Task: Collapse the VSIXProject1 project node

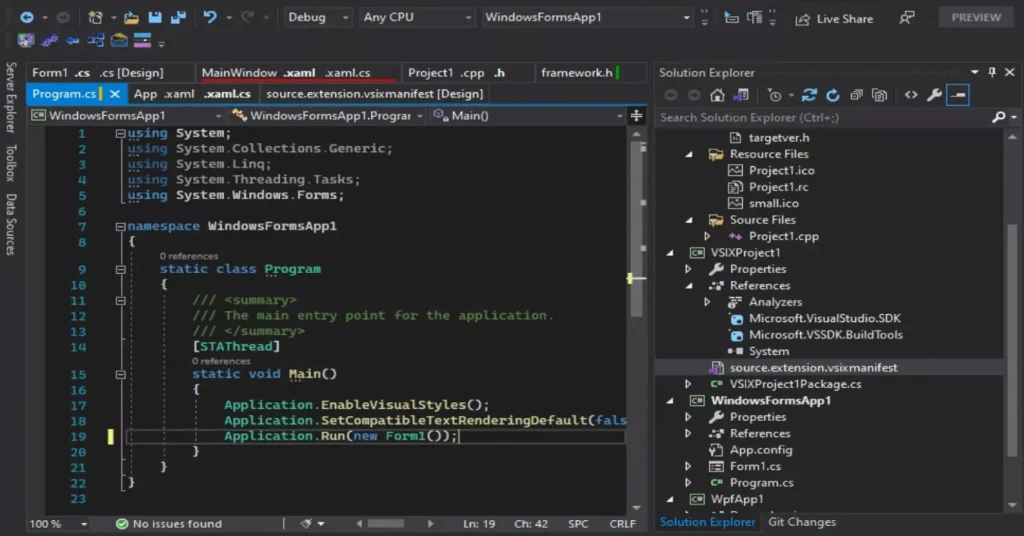Action: pyautogui.click(x=670, y=253)
